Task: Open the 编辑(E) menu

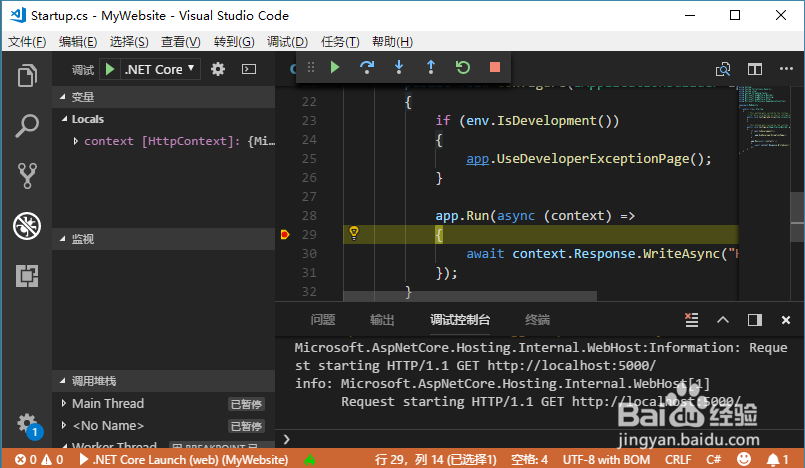Action: tap(78, 42)
